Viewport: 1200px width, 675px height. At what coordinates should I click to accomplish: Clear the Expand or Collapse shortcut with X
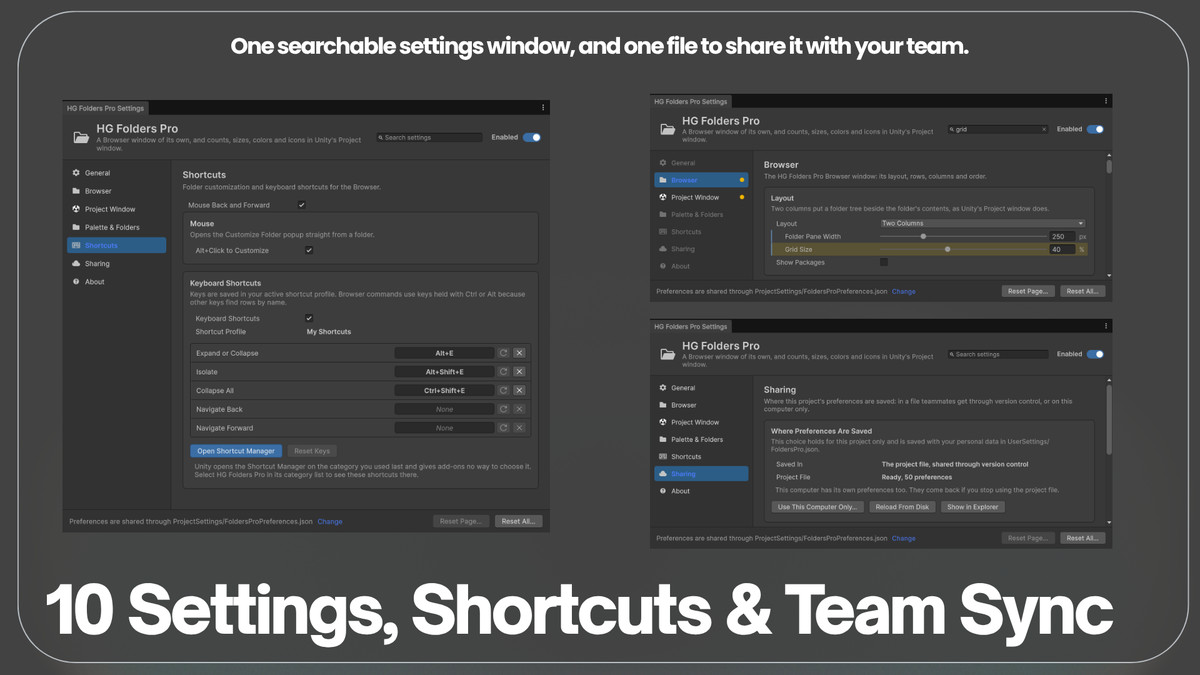(x=519, y=353)
